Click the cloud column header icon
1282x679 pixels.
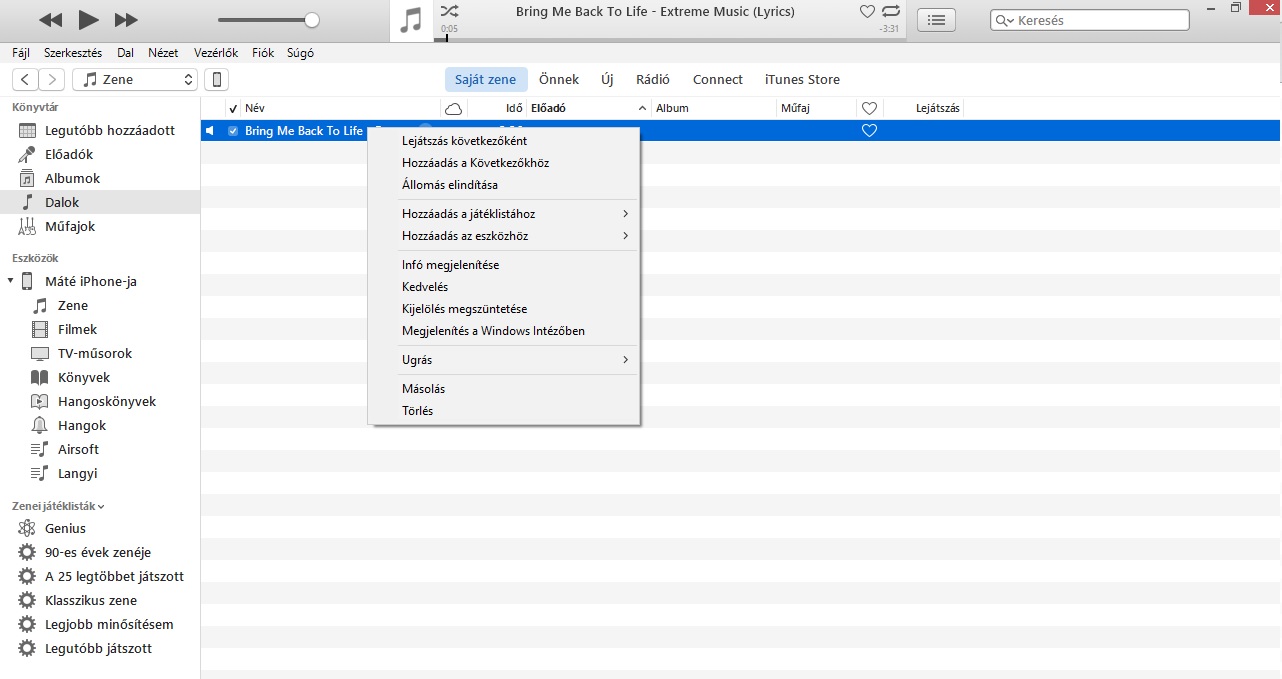454,108
